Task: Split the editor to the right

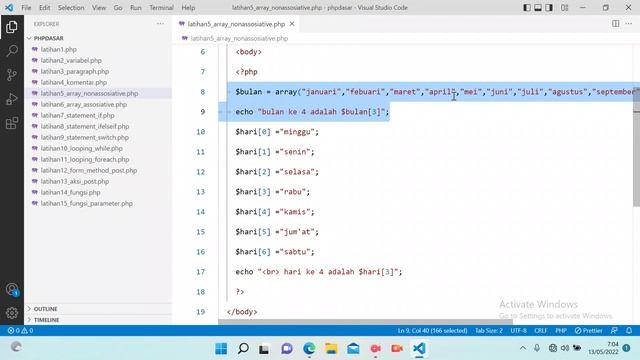Action: [x=616, y=24]
